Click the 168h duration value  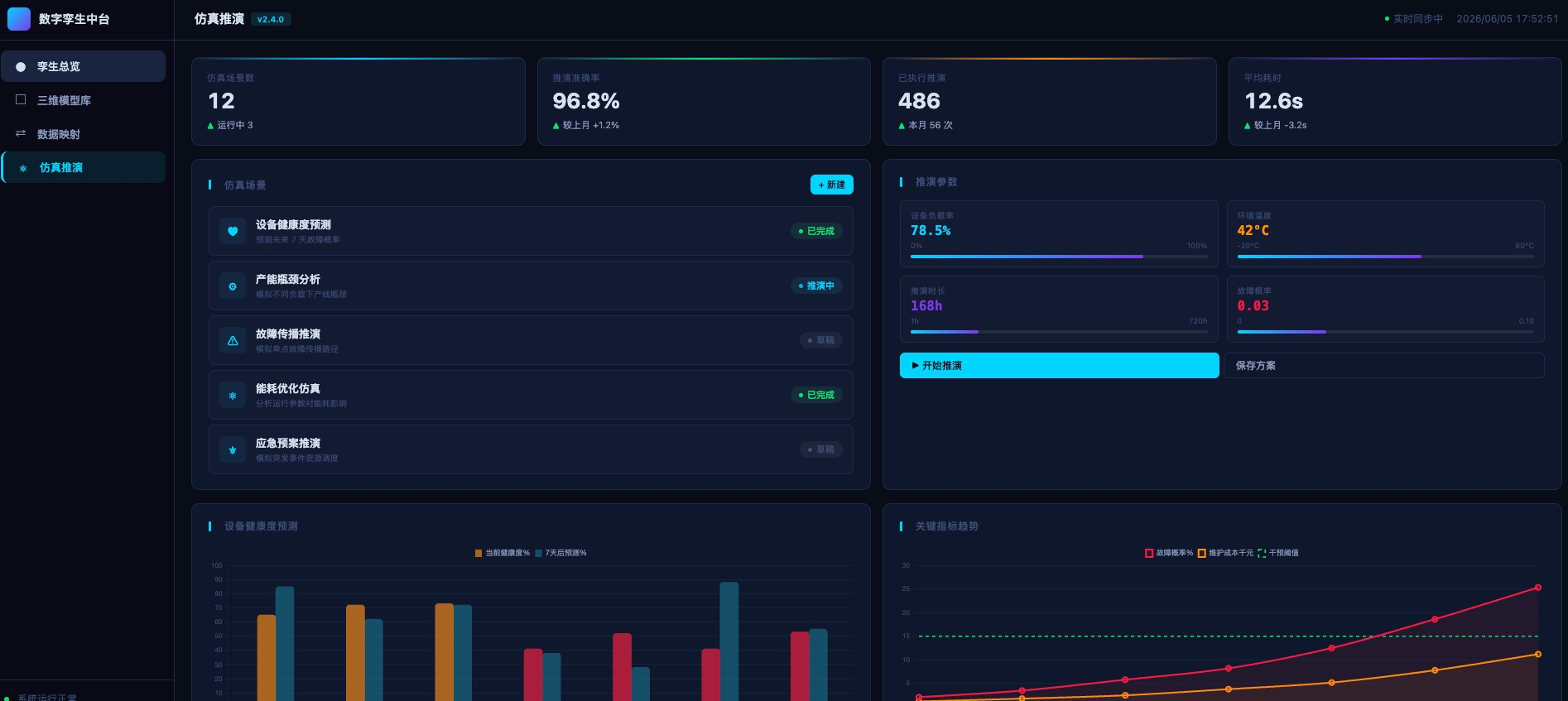(926, 306)
